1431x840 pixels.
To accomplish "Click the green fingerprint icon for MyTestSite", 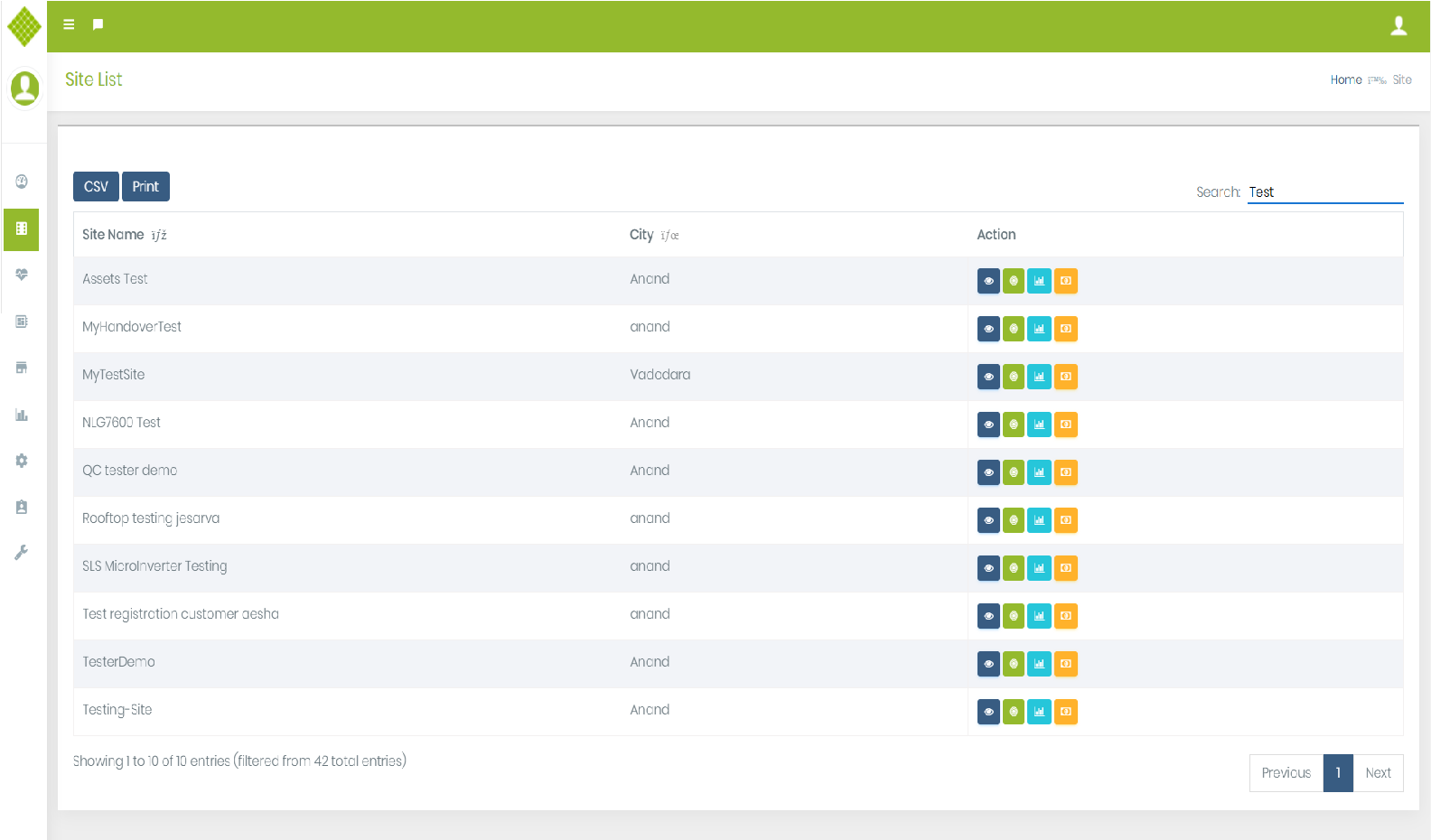I will pyautogui.click(x=1014, y=377).
